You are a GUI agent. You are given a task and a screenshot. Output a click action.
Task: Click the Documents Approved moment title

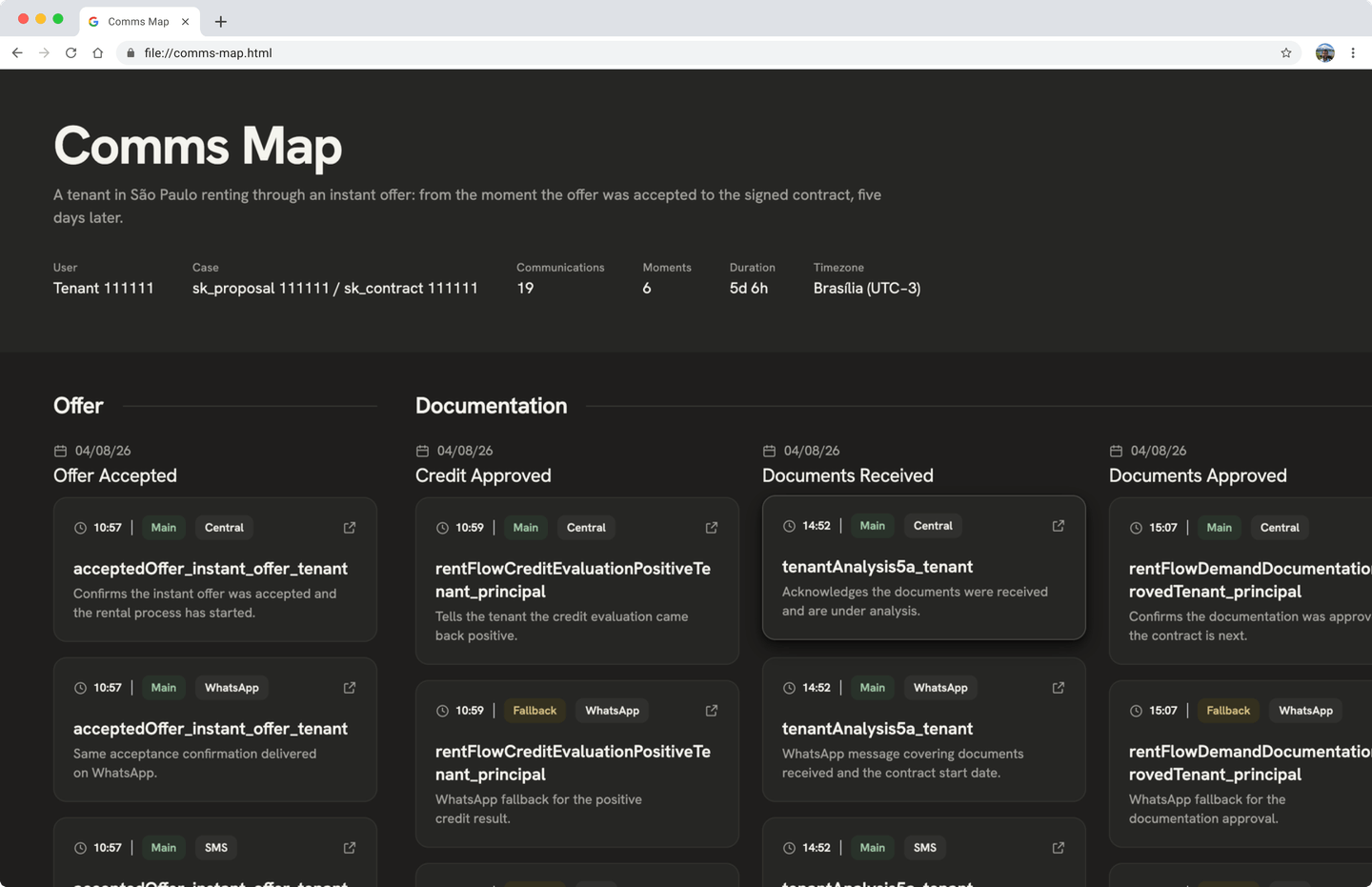[x=1198, y=475]
